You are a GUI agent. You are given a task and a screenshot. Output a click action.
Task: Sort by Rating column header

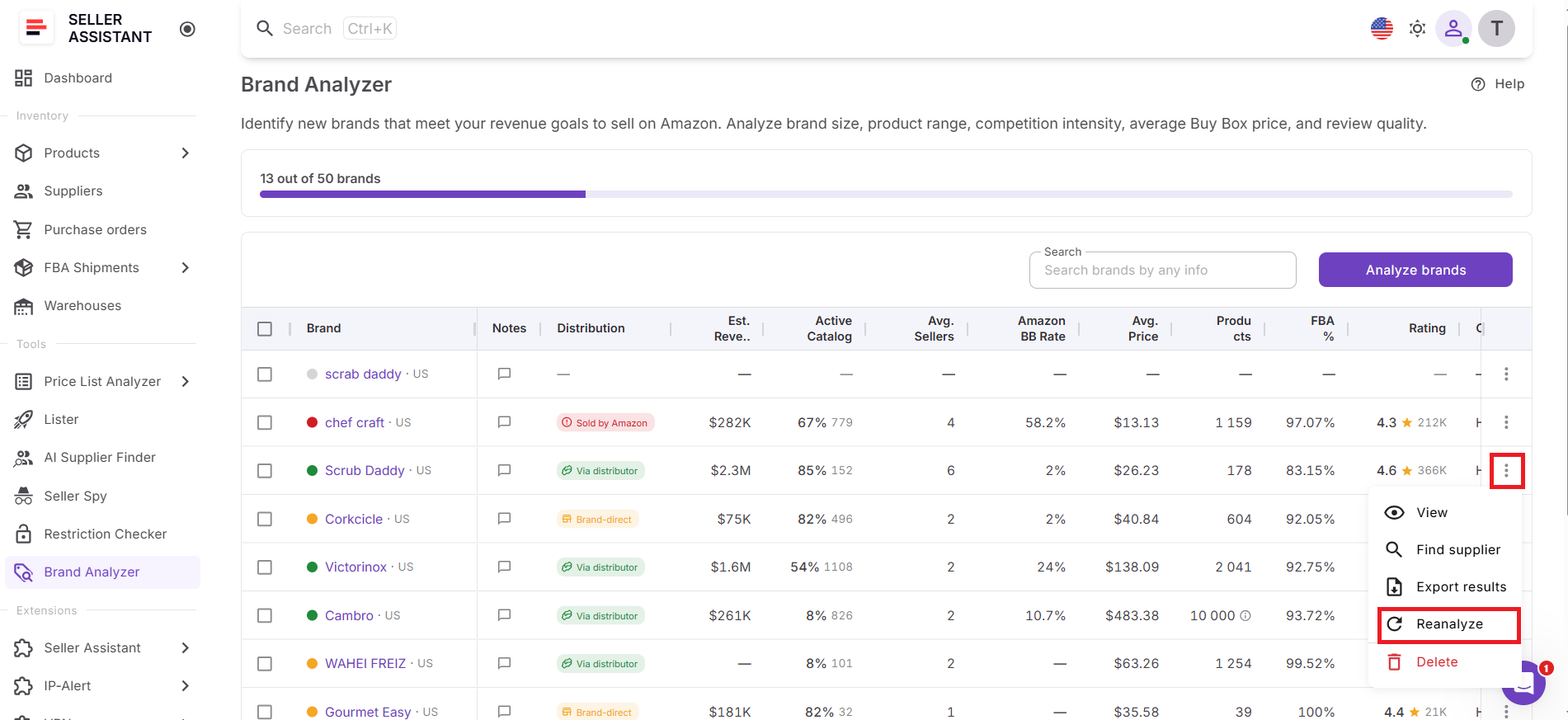[1426, 328]
